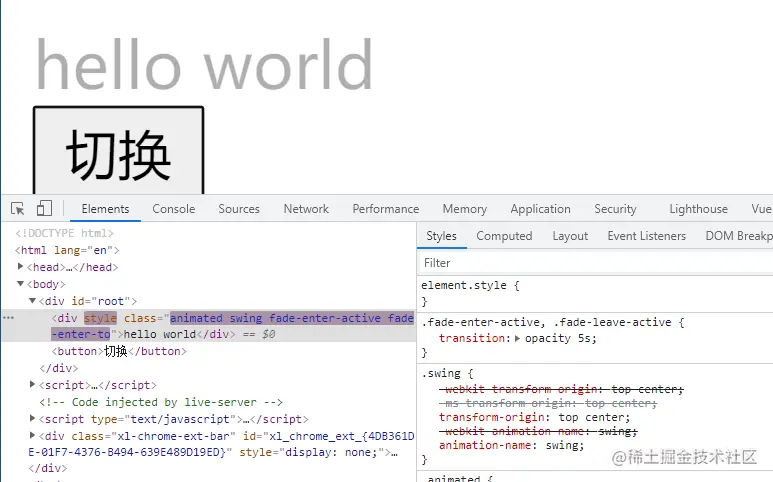Viewport: 773px width, 482px height.
Task: Click the hello world text node in DOM
Action: pos(160,334)
